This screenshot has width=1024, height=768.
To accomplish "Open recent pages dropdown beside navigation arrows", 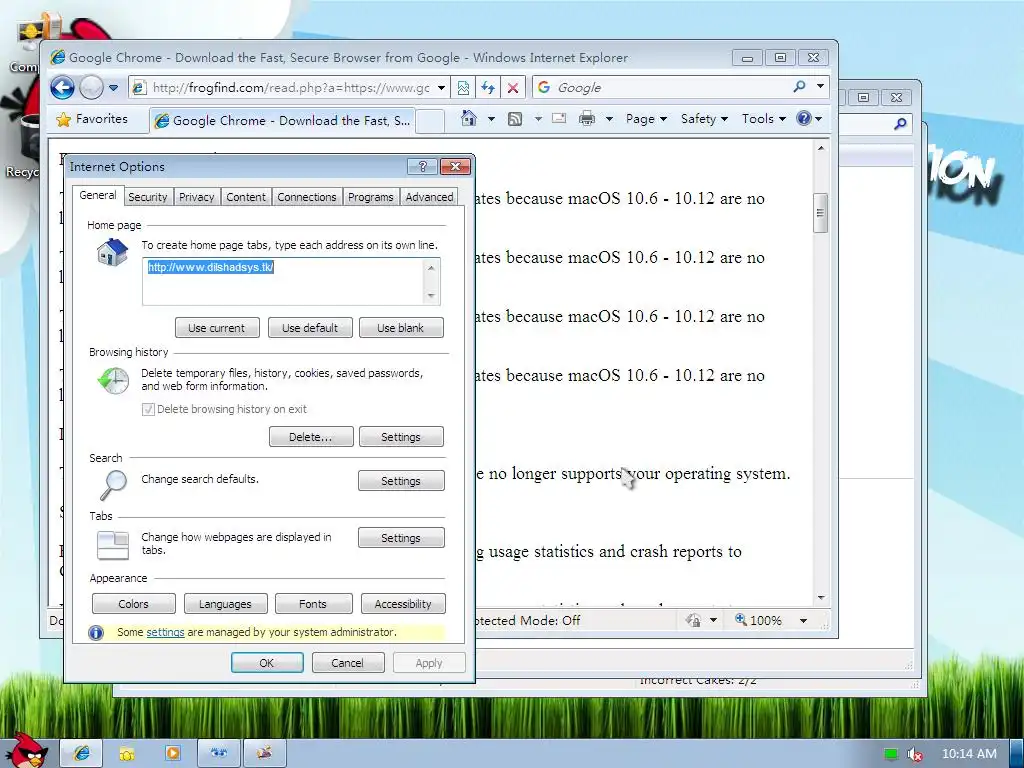I will pyautogui.click(x=113, y=88).
